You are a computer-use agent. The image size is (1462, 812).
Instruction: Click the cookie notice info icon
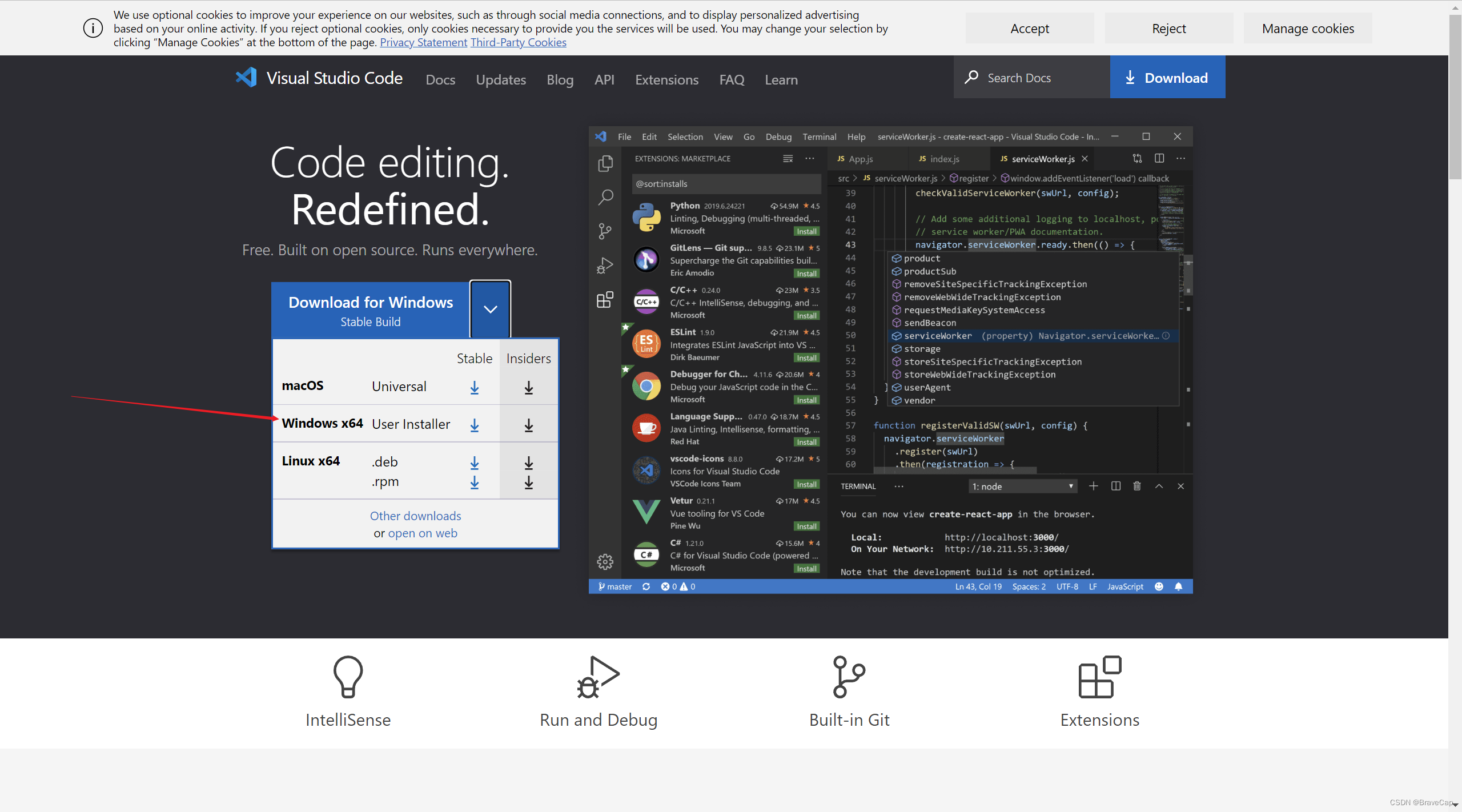pyautogui.click(x=93, y=28)
